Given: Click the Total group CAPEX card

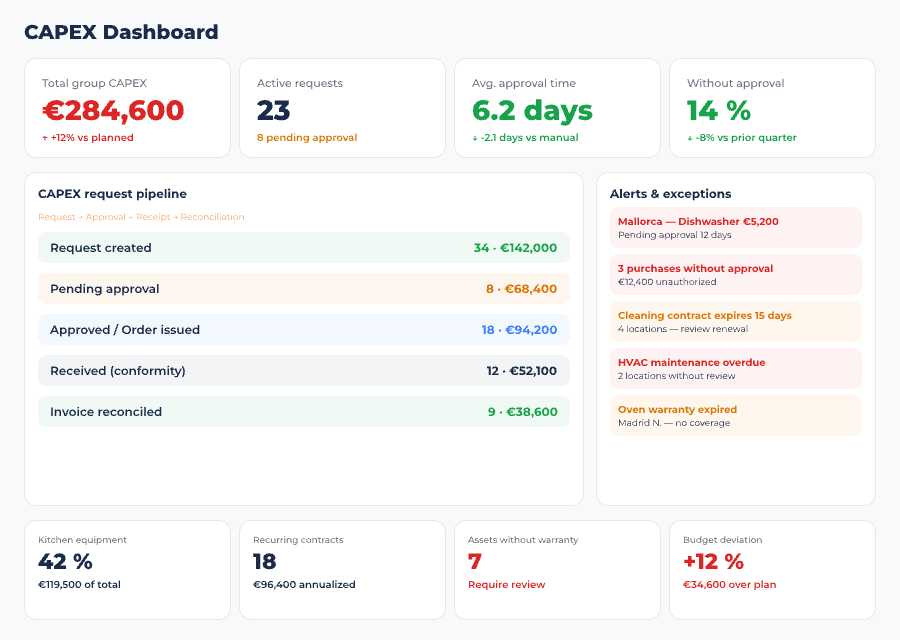Looking at the screenshot, I should pos(127,108).
